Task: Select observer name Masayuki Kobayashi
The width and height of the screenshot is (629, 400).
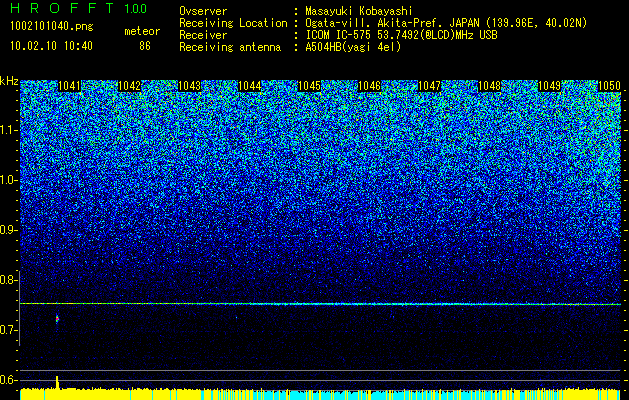Action: coord(359,11)
